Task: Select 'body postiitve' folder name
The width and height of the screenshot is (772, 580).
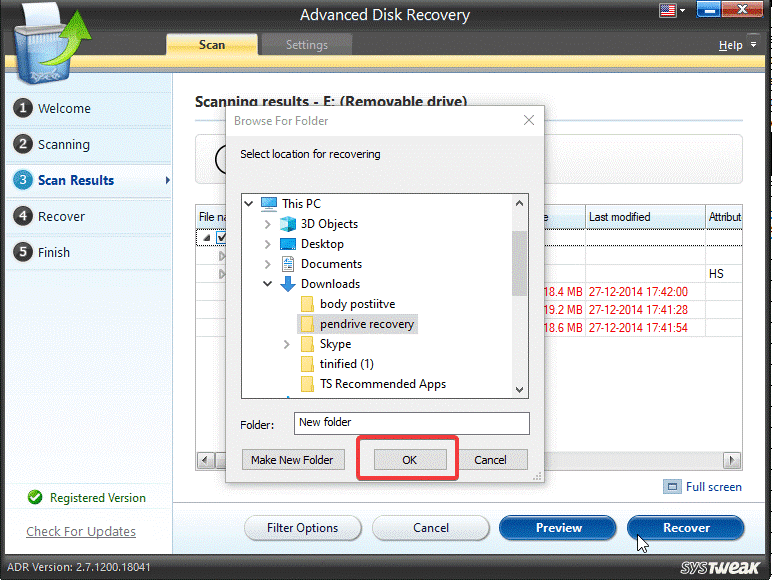Action: pyautogui.click(x=357, y=304)
